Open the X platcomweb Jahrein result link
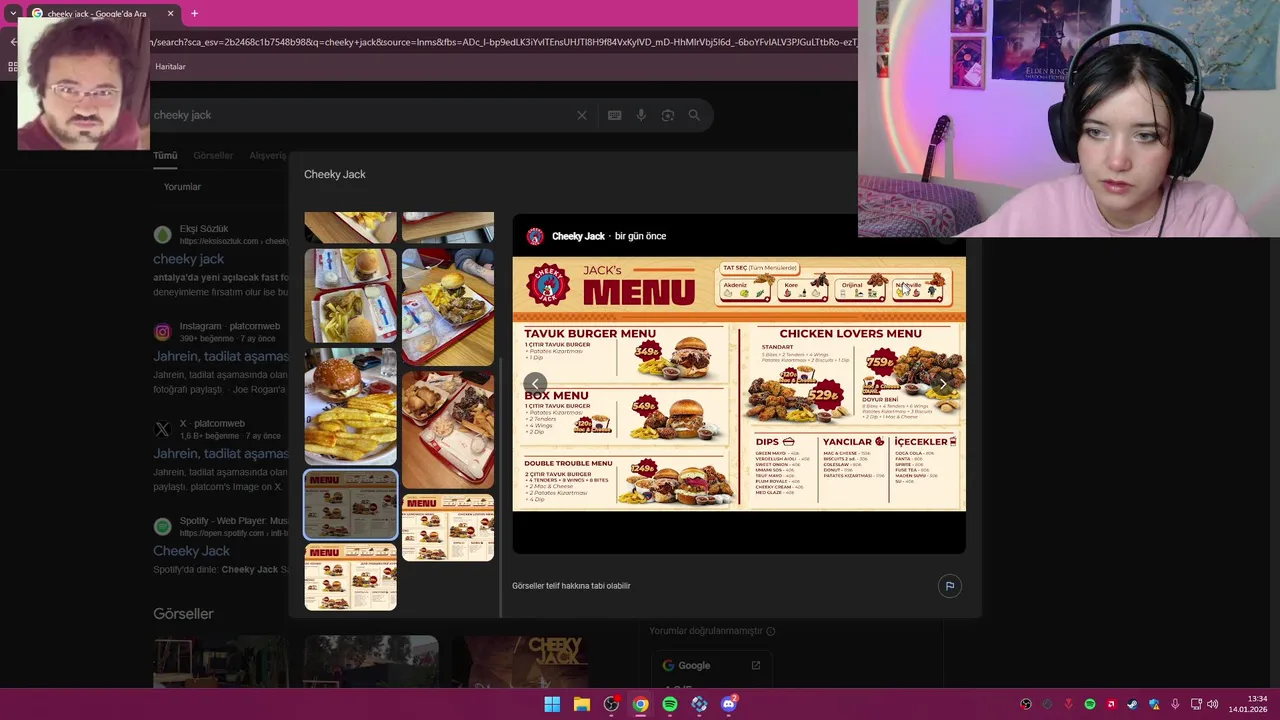The height and width of the screenshot is (720, 1280). 221,453
